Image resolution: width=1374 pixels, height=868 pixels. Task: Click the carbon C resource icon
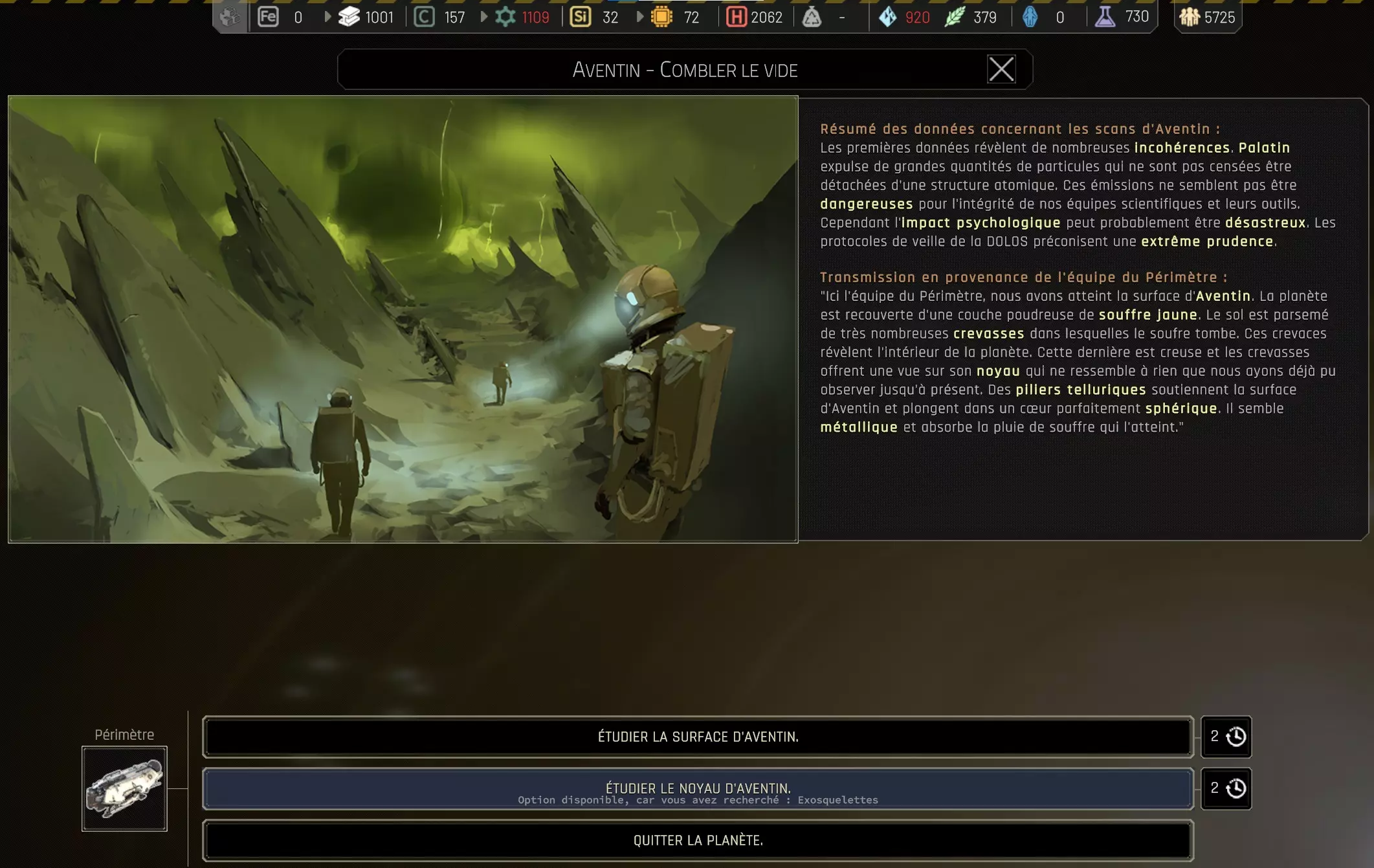[424, 17]
